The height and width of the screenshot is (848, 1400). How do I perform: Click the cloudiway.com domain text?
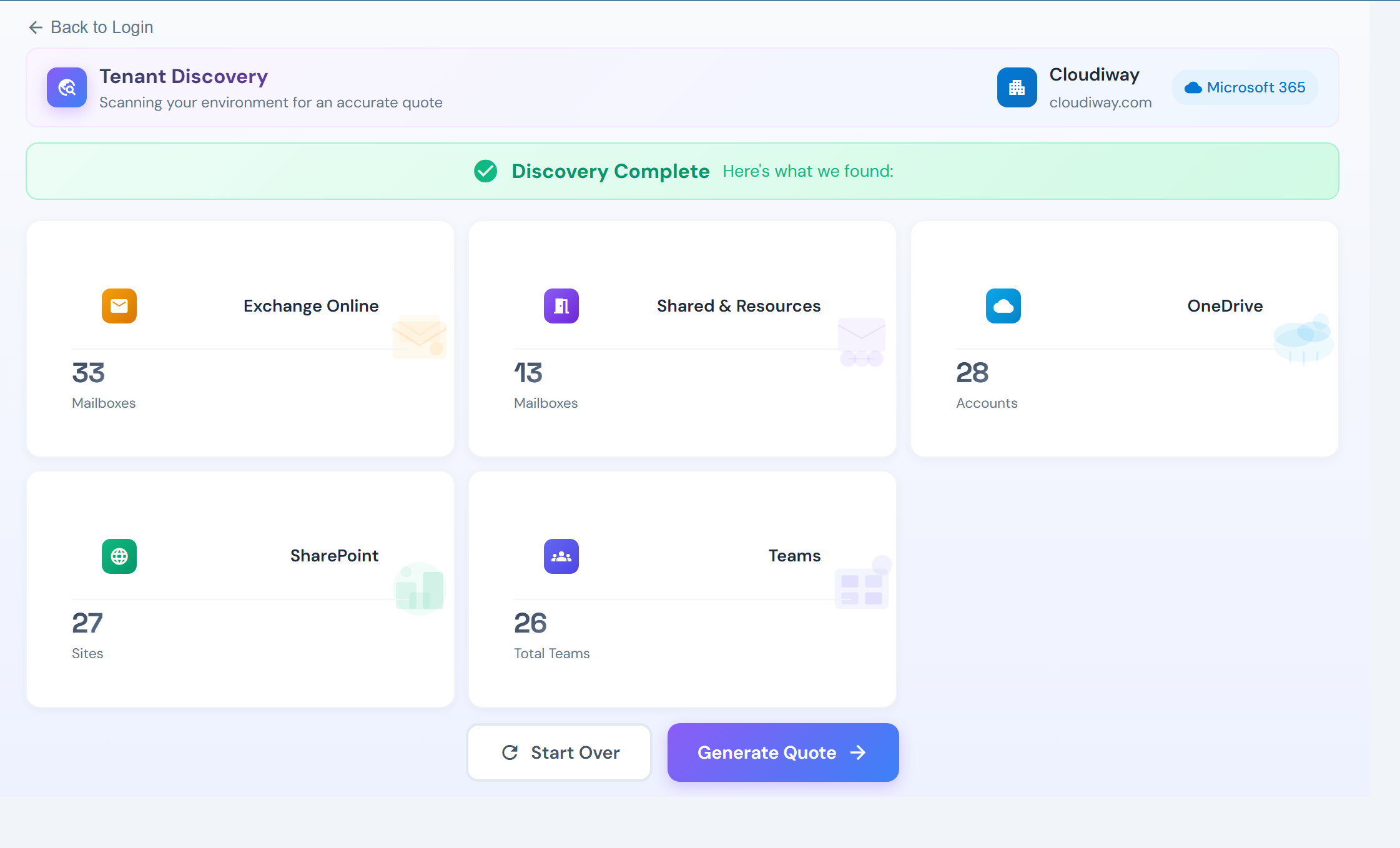pos(1100,102)
